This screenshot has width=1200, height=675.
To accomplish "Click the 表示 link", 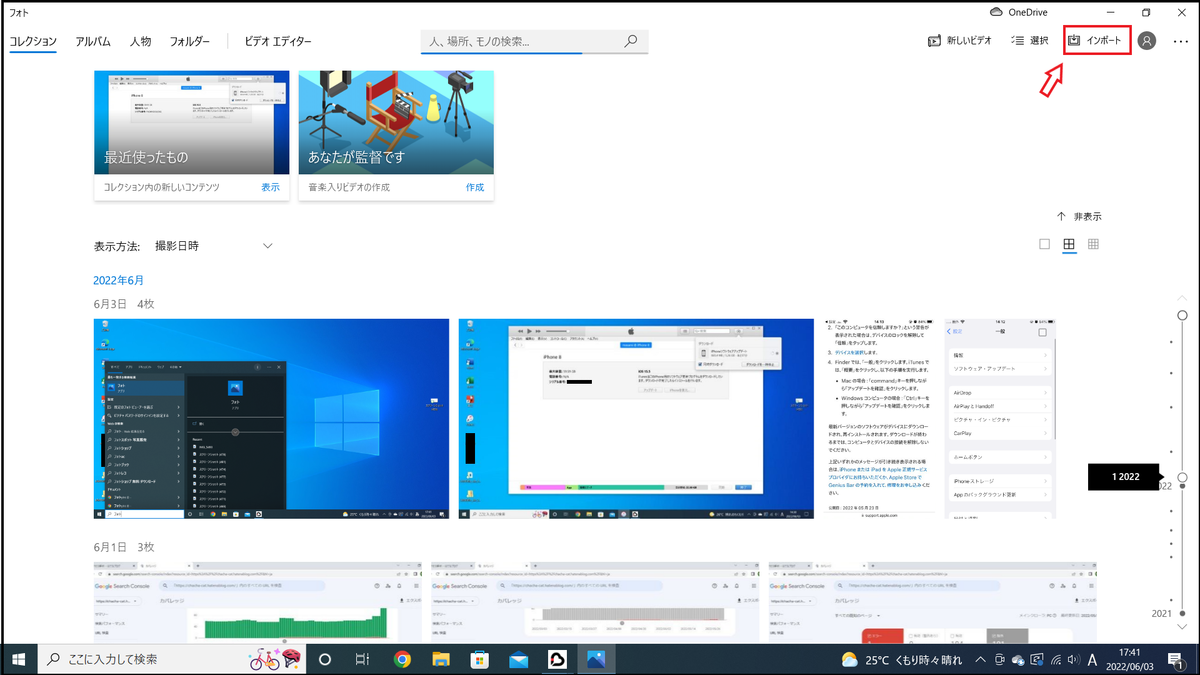I will 270,187.
